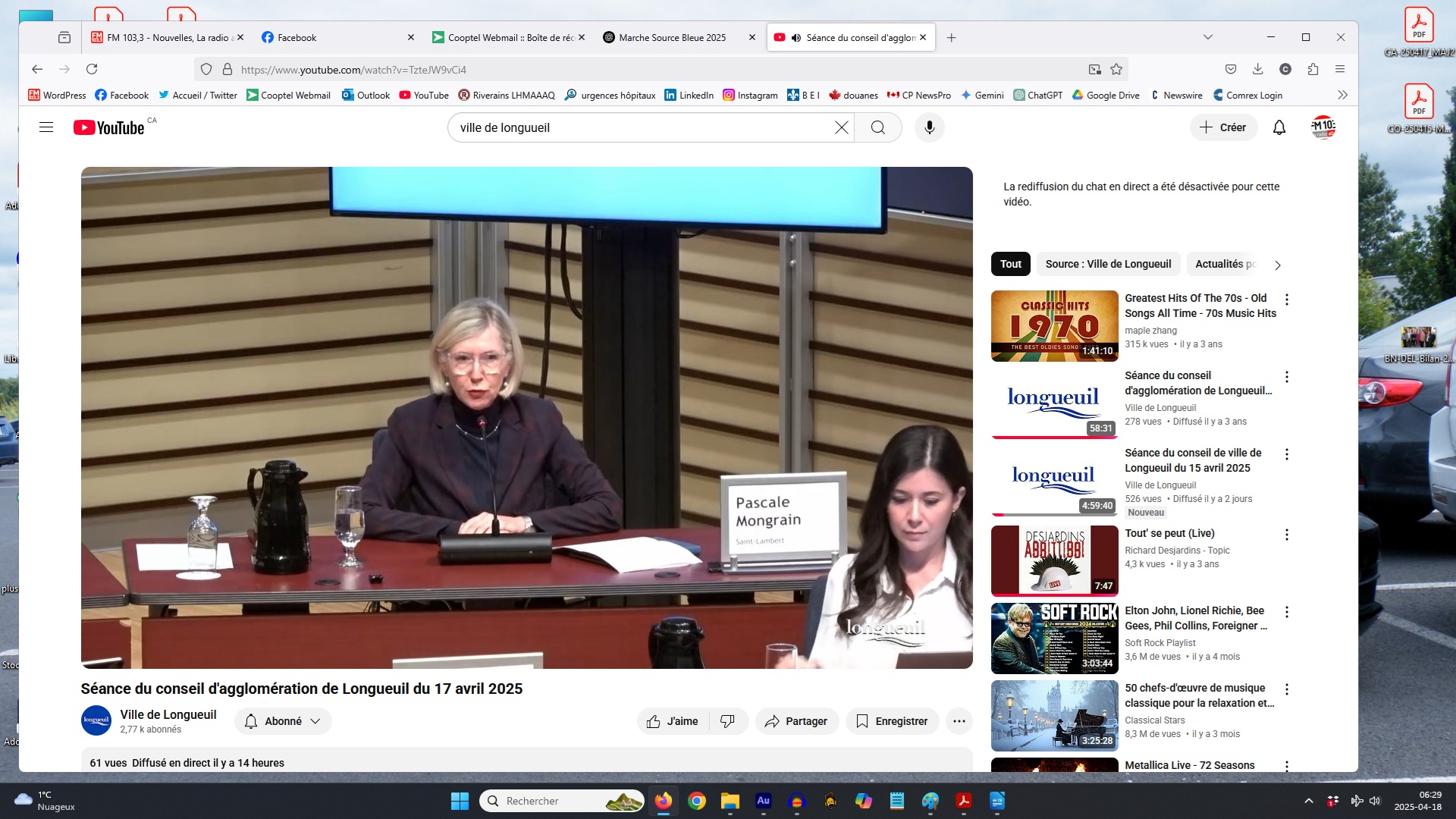
Task: Bookmark this page with the star icon
Action: 1116,69
